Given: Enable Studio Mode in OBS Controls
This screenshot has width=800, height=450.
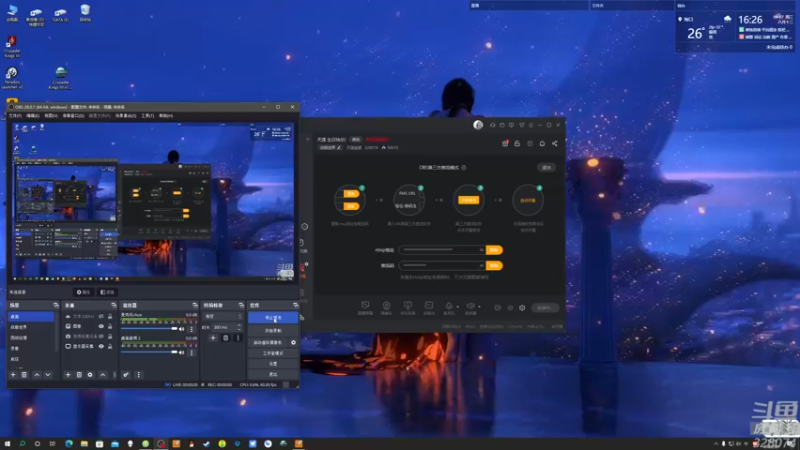Looking at the screenshot, I should [273, 353].
